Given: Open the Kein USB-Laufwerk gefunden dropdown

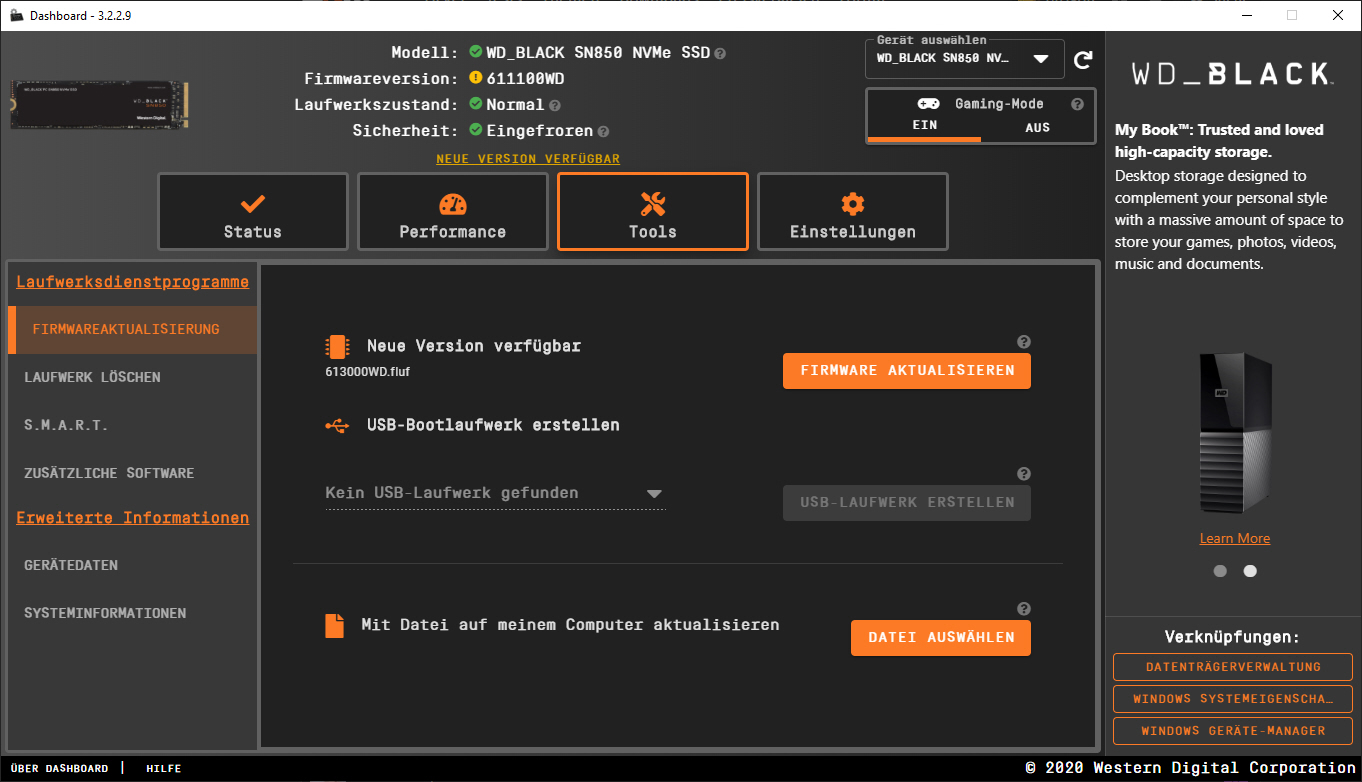Looking at the screenshot, I should 495,493.
